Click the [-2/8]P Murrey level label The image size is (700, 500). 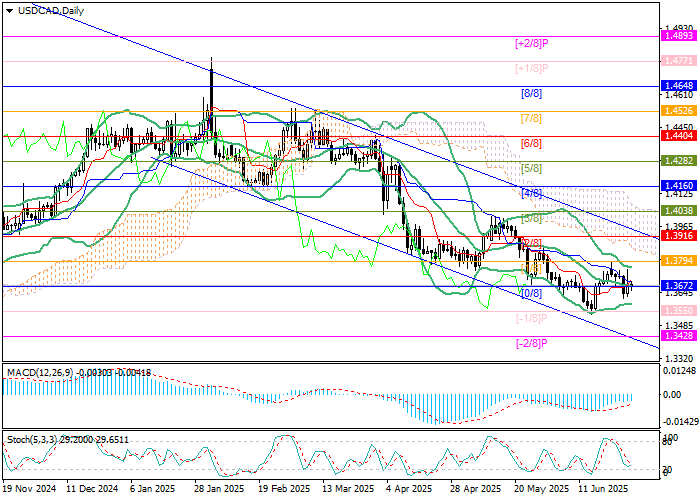(530, 344)
